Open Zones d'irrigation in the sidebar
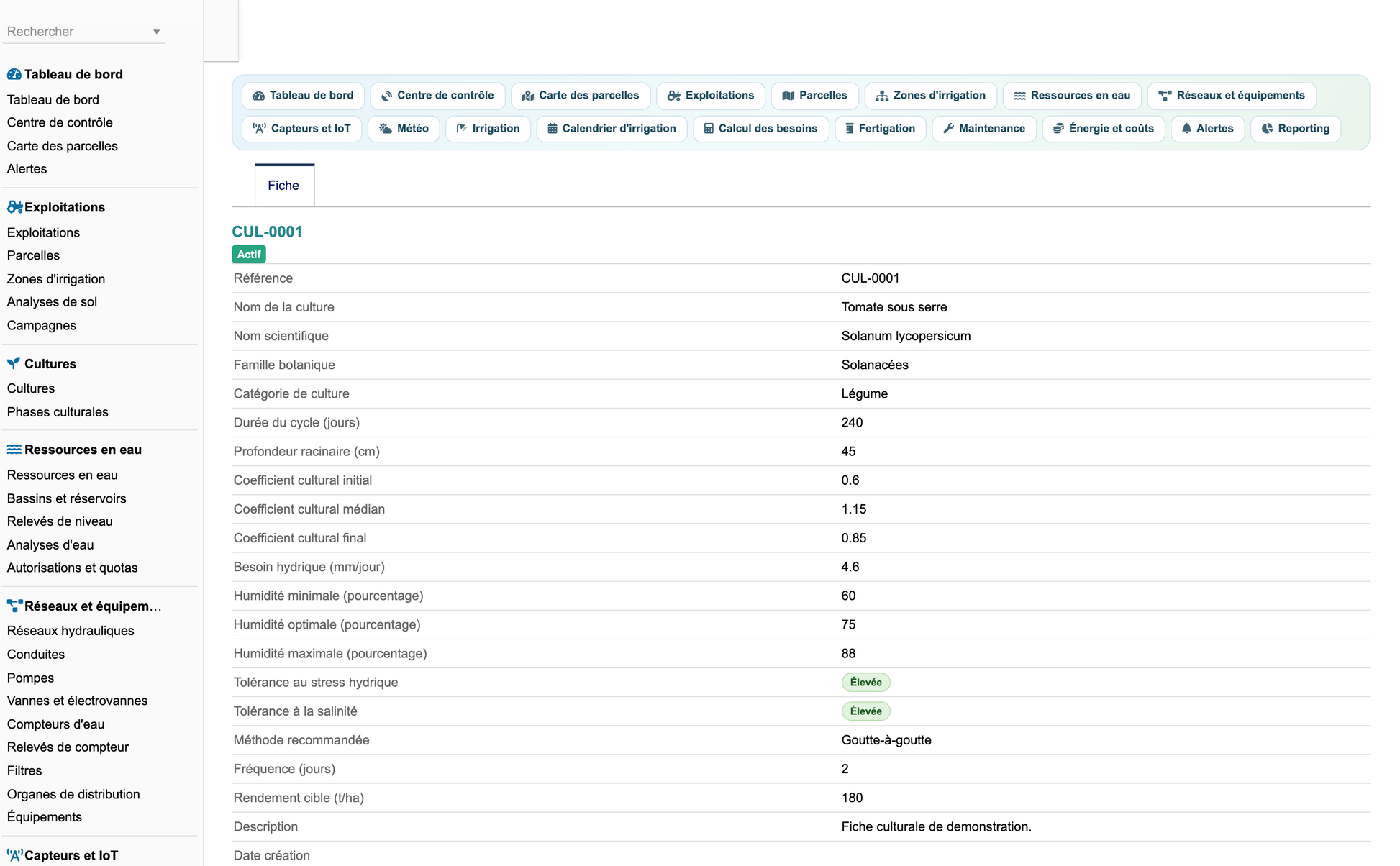 56,279
